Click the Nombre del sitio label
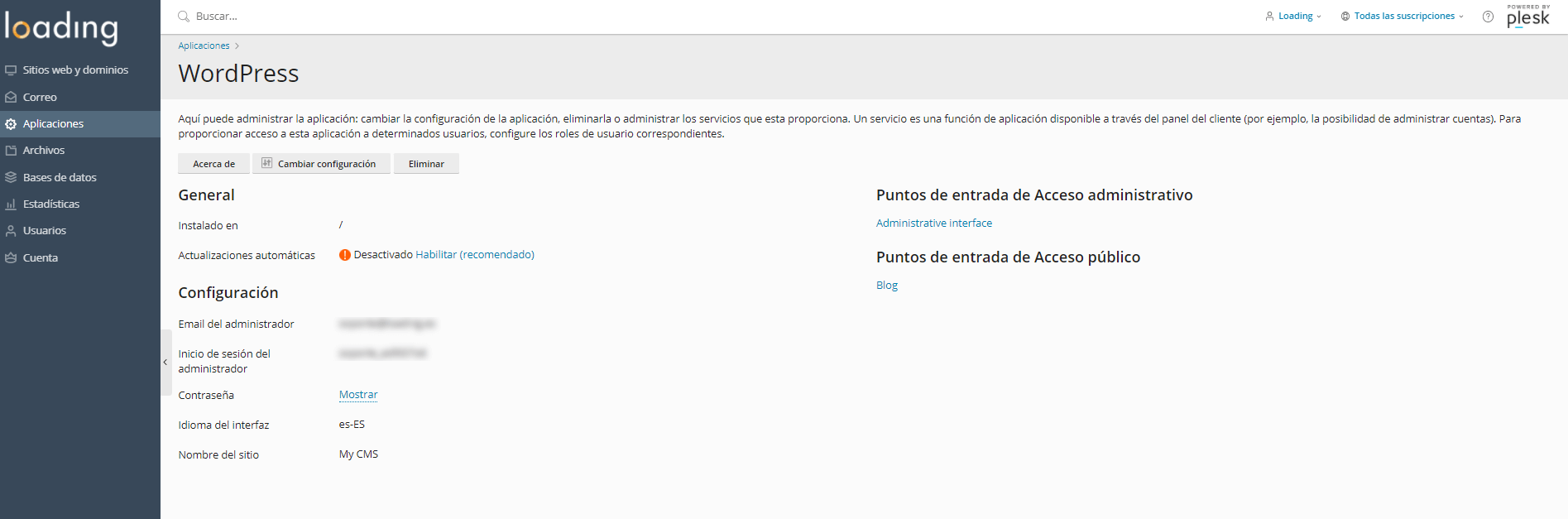 pos(218,454)
